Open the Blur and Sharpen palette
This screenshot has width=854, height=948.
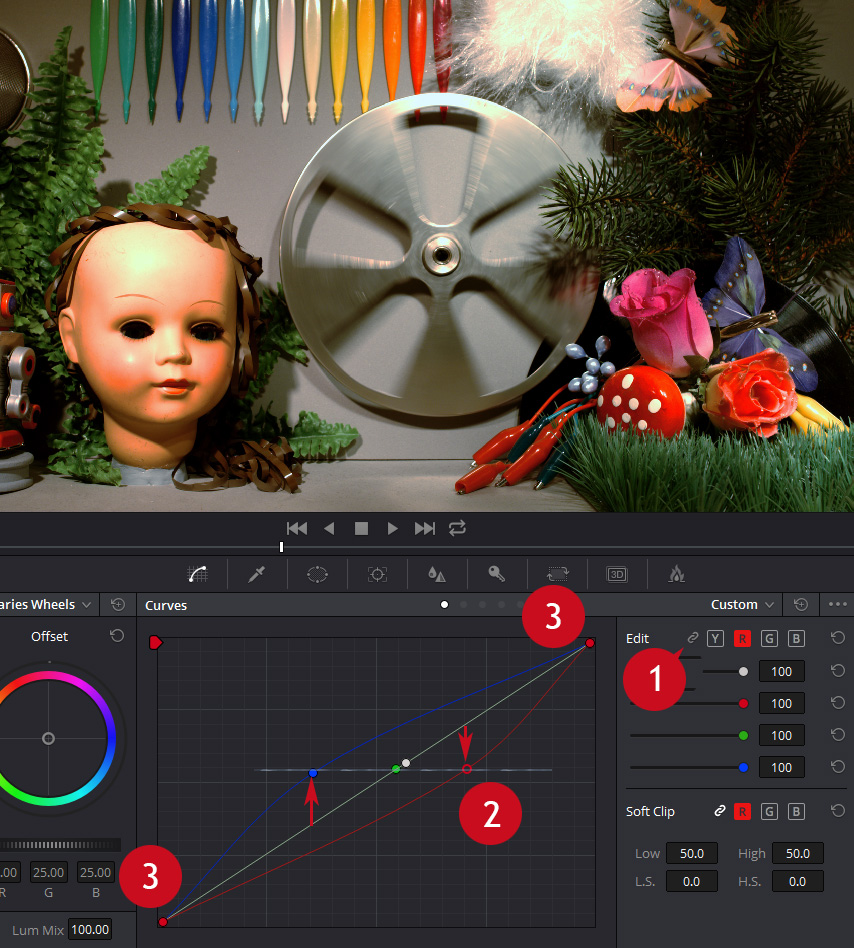point(436,574)
